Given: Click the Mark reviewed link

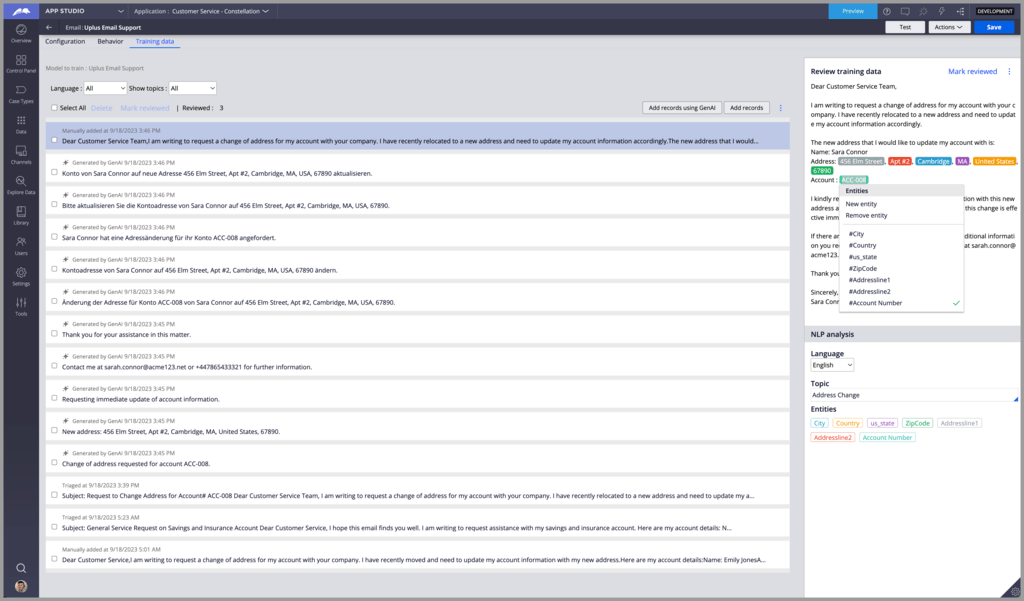Looking at the screenshot, I should 971,71.
